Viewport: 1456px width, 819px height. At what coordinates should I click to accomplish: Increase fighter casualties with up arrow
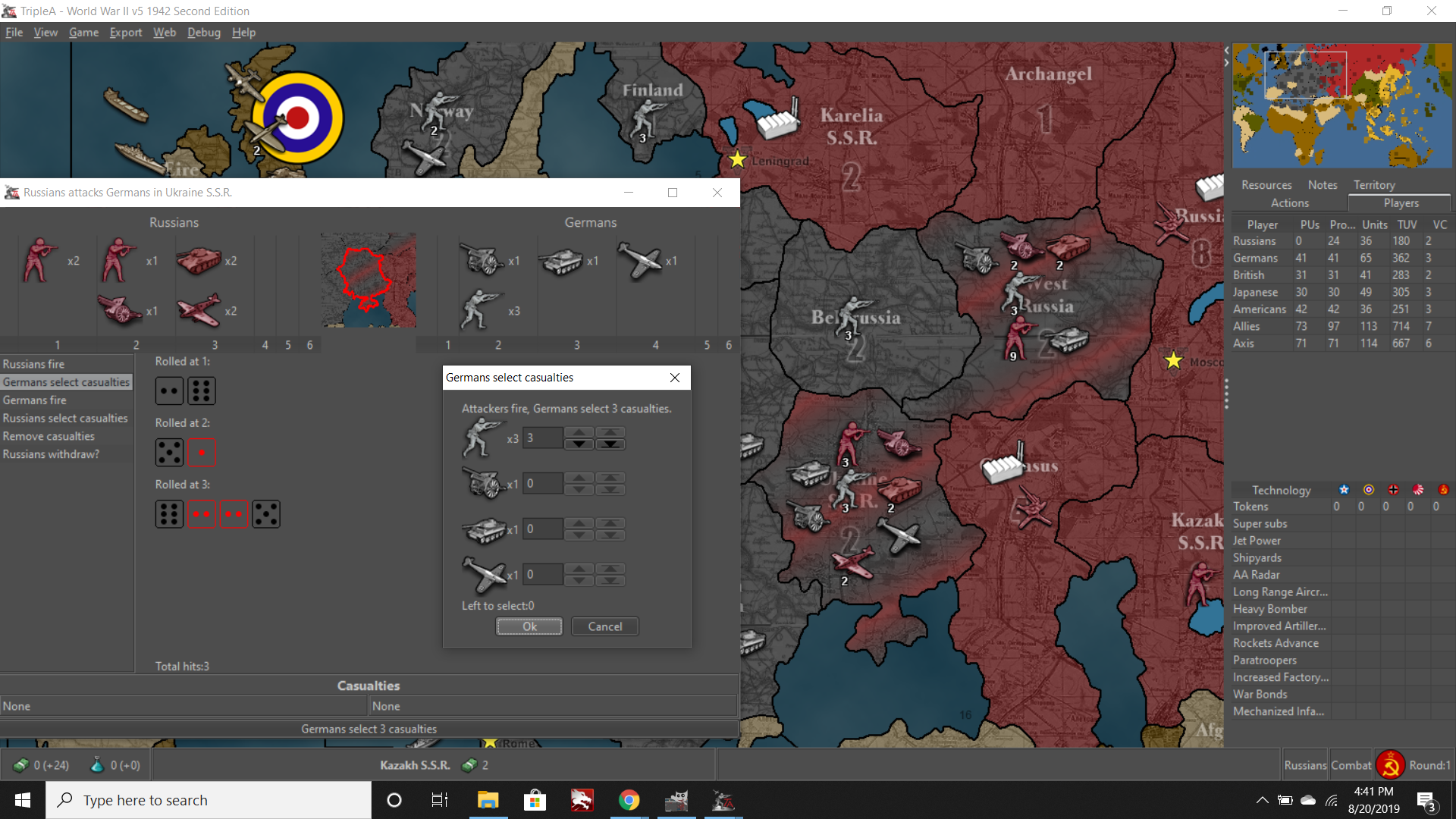pyautogui.click(x=579, y=569)
